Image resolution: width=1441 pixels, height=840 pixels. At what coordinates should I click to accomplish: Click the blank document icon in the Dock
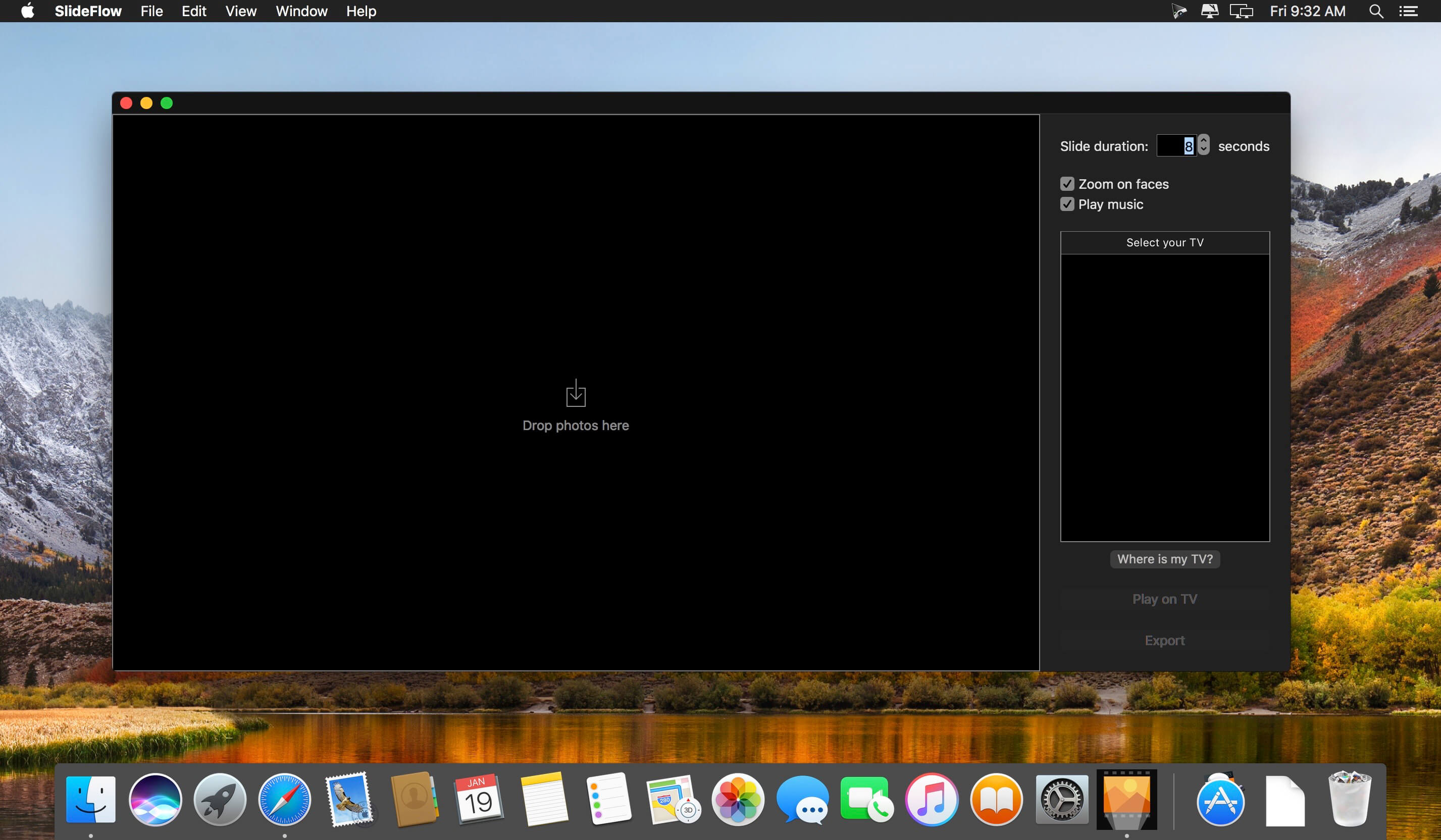pyautogui.click(x=1285, y=801)
